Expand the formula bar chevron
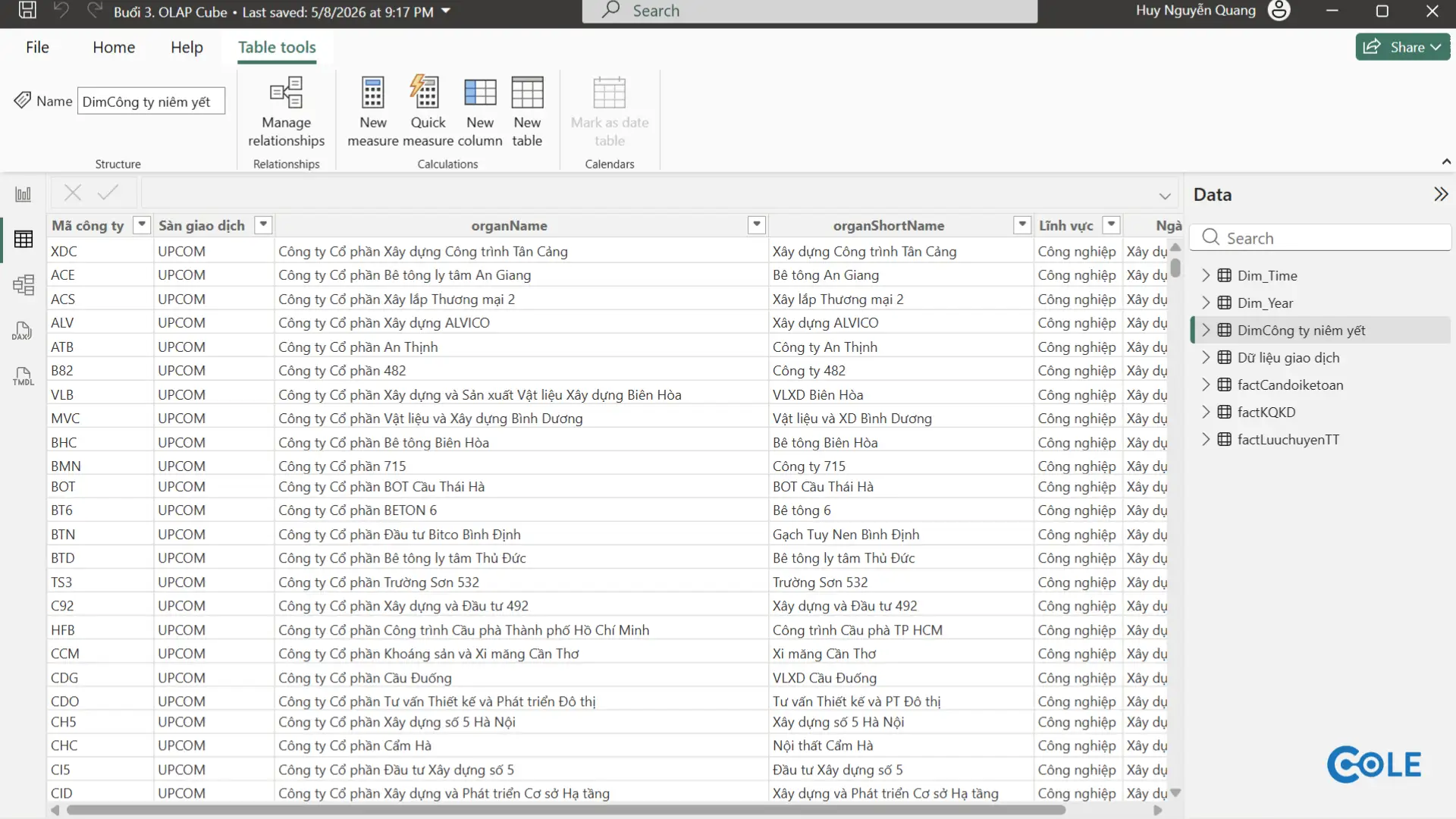The image size is (1456, 819). coord(1165,196)
